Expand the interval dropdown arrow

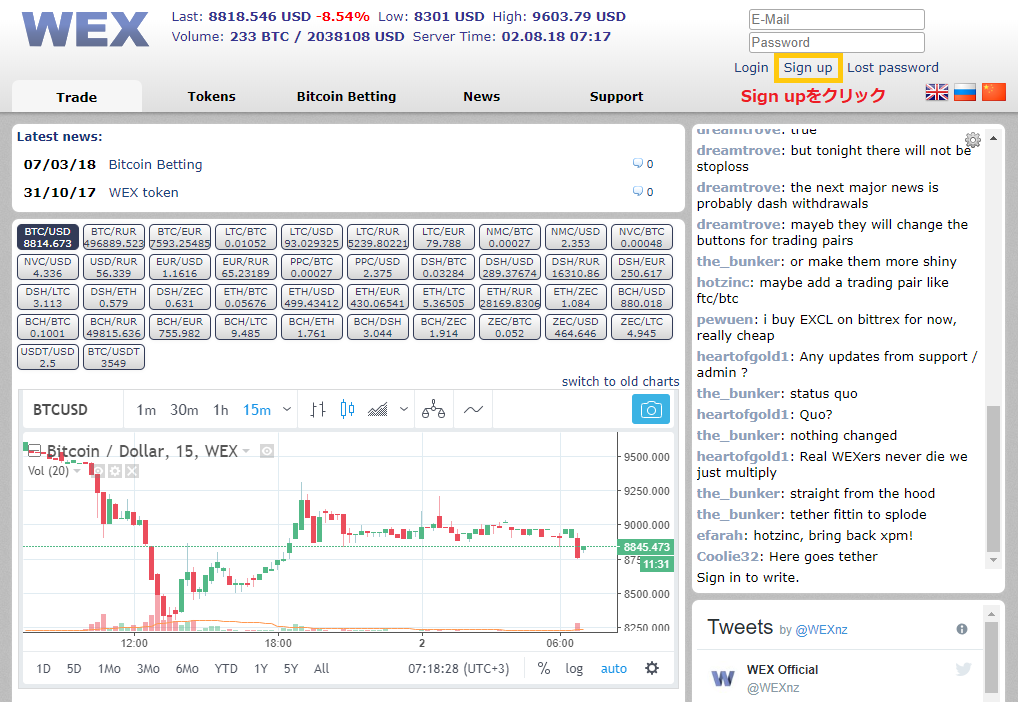click(287, 409)
